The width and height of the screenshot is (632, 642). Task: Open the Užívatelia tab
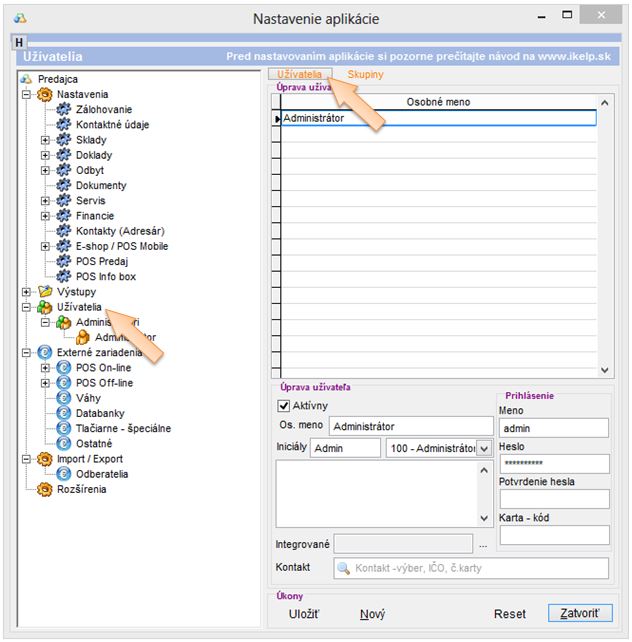coord(300,75)
